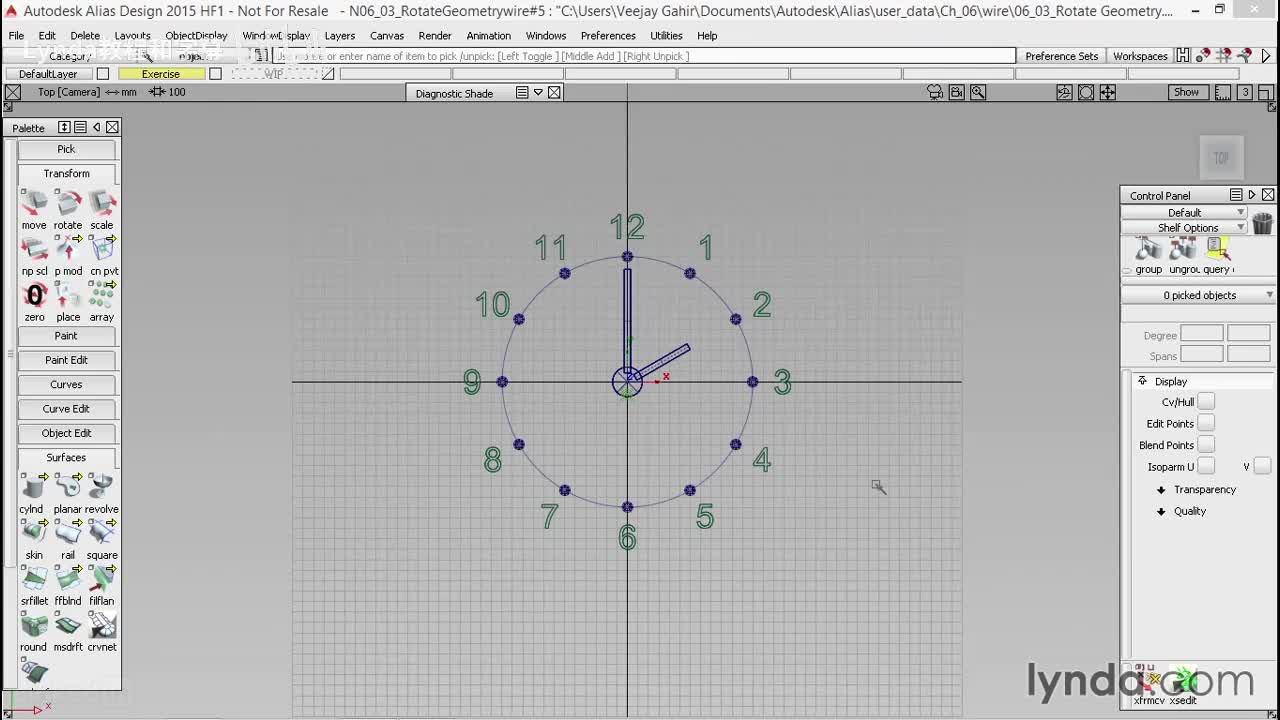
Task: Choose the crvnet (curve network) tool
Action: [x=102, y=626]
